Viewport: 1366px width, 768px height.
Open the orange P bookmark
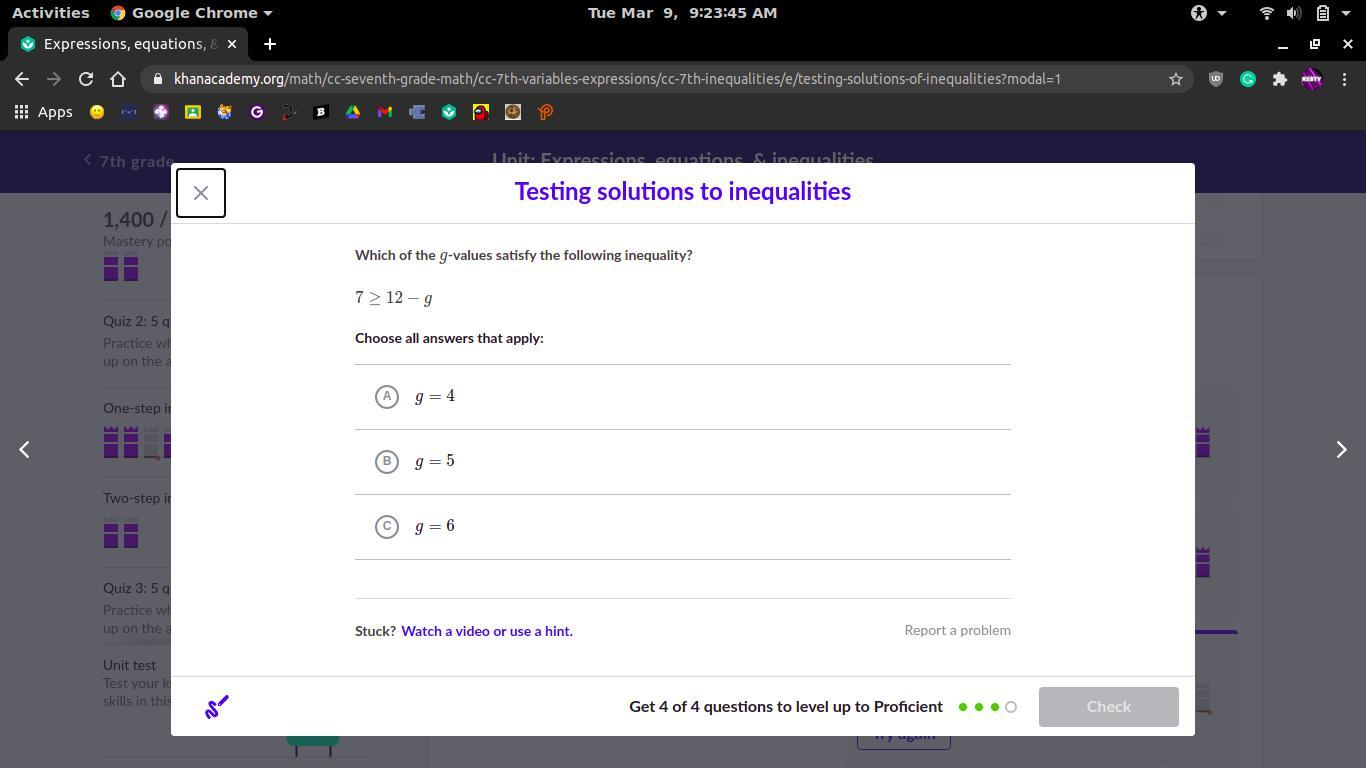[x=545, y=112]
